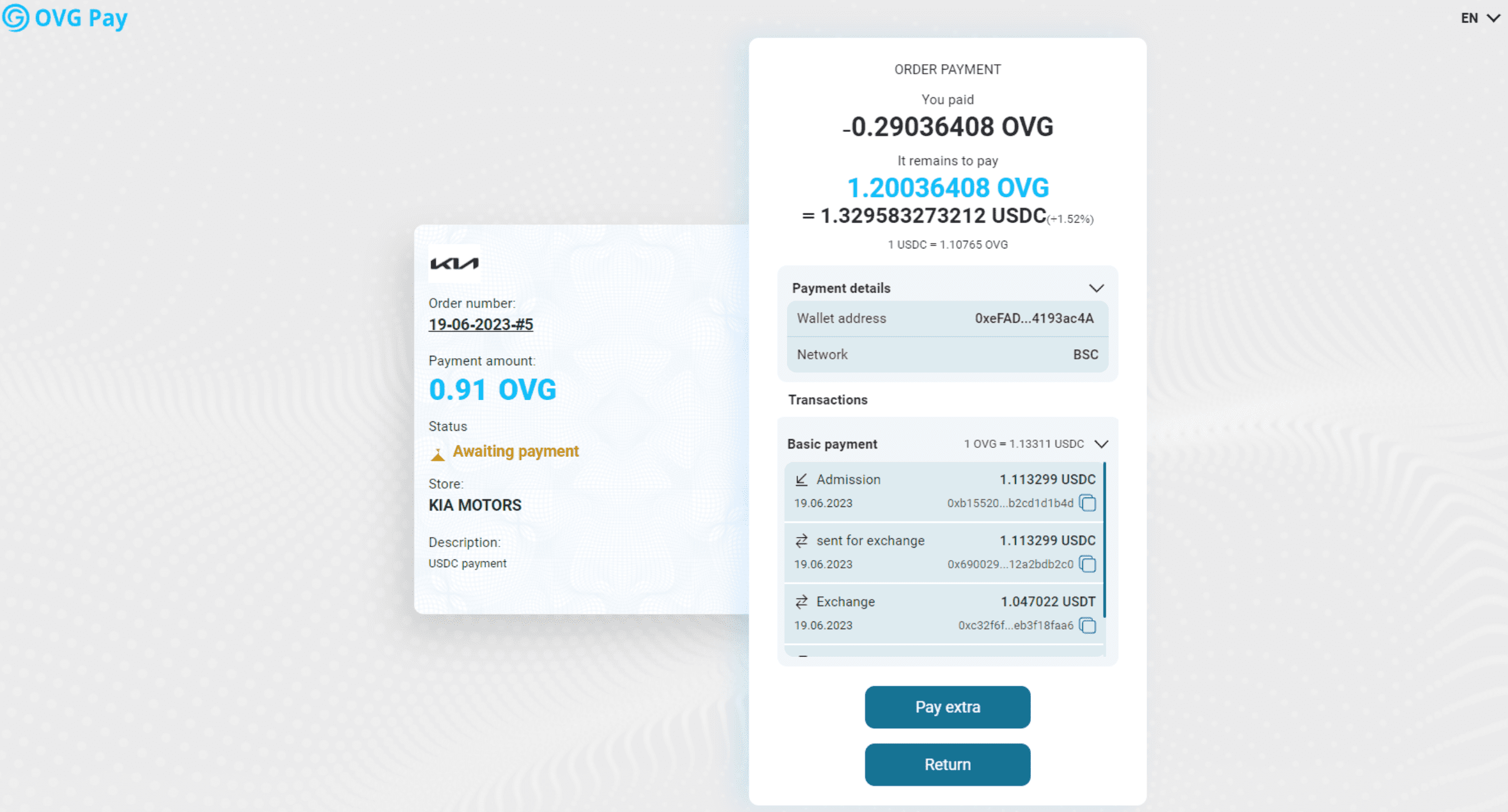The width and height of the screenshot is (1508, 812).
Task: Click the payment amount 0.91 OVG
Action: click(x=492, y=390)
